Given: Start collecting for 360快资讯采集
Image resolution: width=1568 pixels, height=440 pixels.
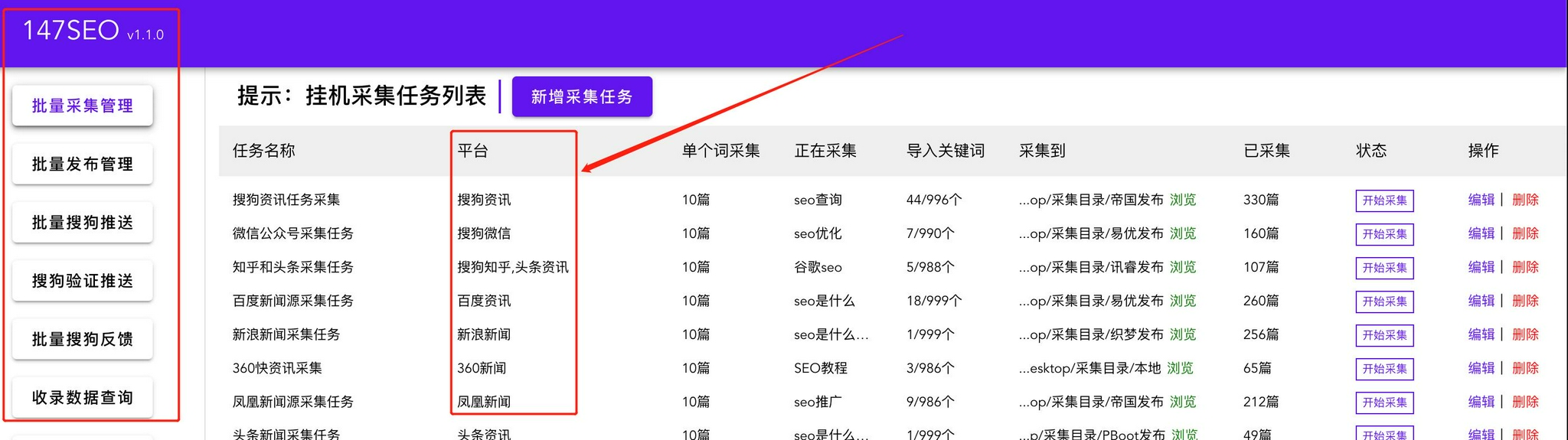Looking at the screenshot, I should 1384,369.
